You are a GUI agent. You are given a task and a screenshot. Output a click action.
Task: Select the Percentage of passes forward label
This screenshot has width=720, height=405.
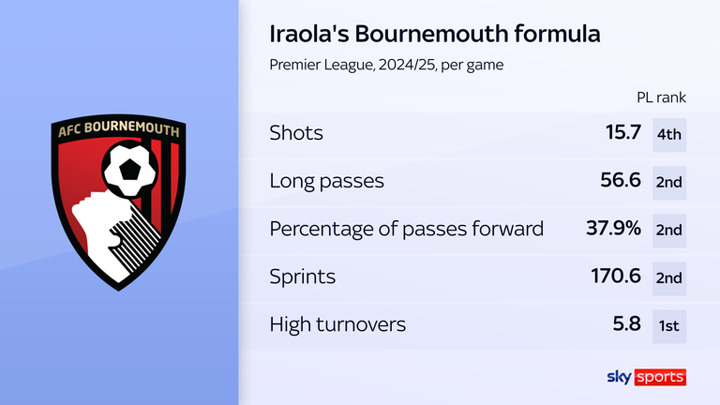coord(407,229)
